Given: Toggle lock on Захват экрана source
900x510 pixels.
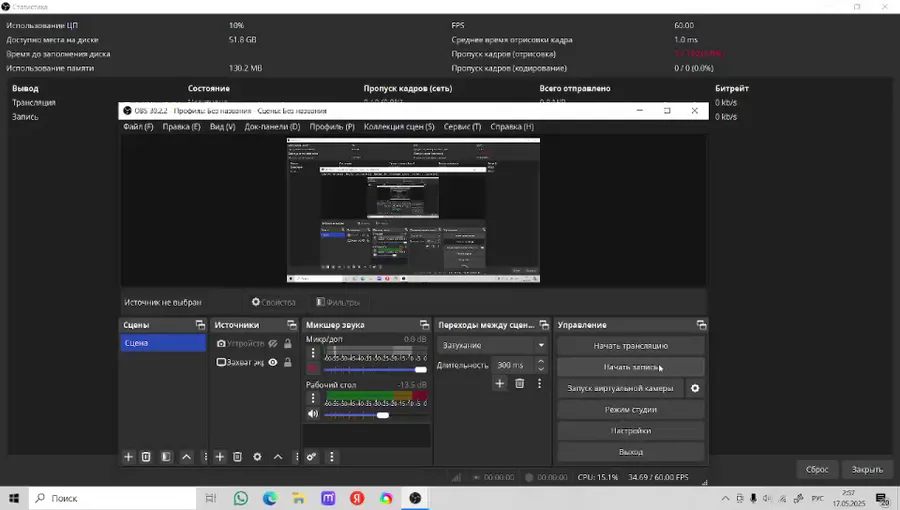Looking at the screenshot, I should coord(288,363).
